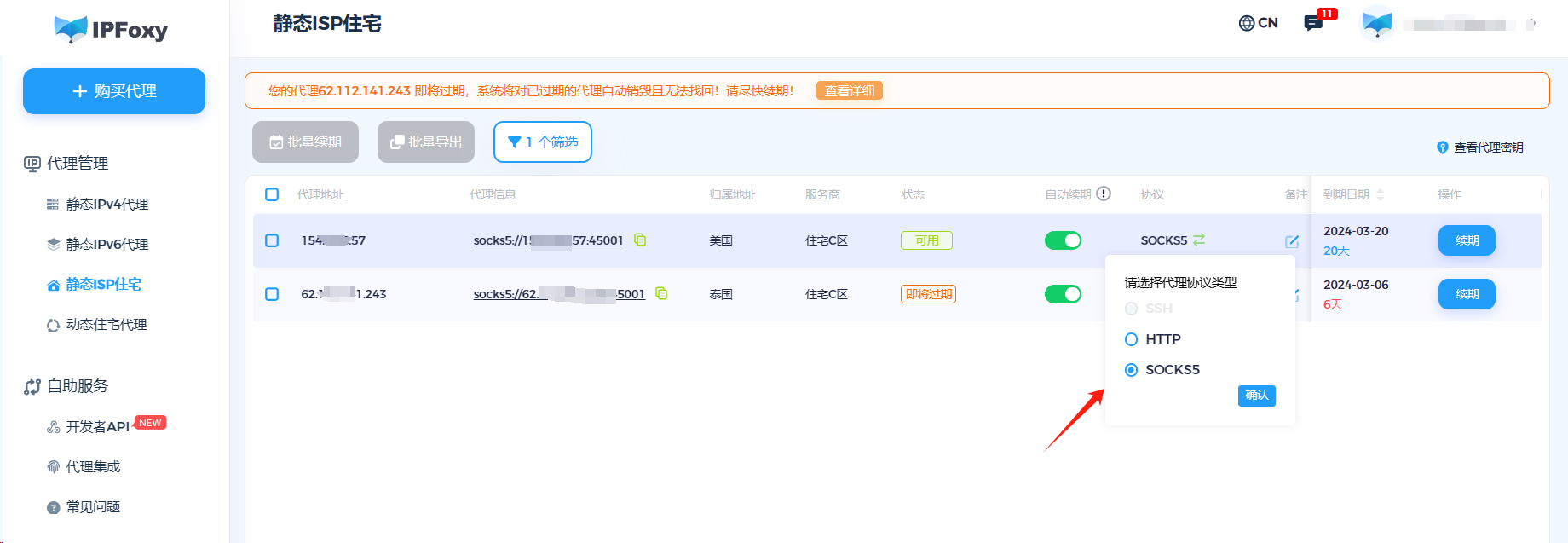Click the 可用 status tag
Image resolution: width=1568 pixels, height=543 pixels.
click(x=926, y=240)
